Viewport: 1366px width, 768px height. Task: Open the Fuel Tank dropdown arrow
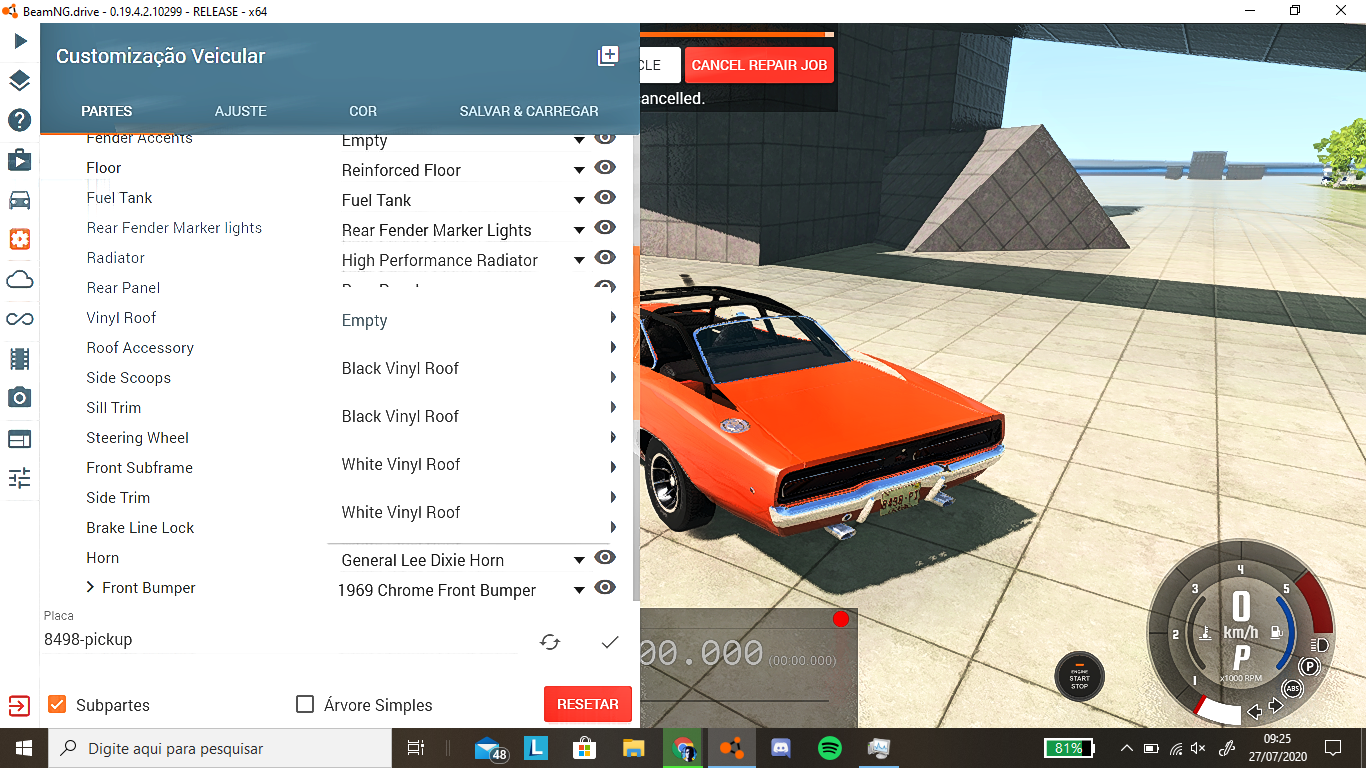click(579, 201)
